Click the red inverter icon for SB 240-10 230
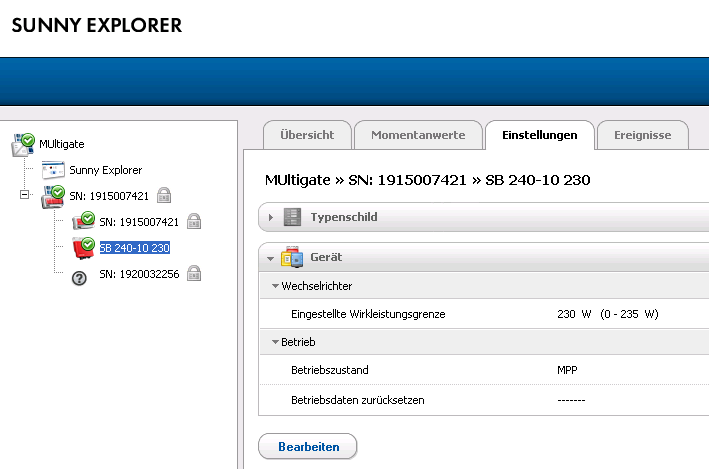 coord(84,248)
